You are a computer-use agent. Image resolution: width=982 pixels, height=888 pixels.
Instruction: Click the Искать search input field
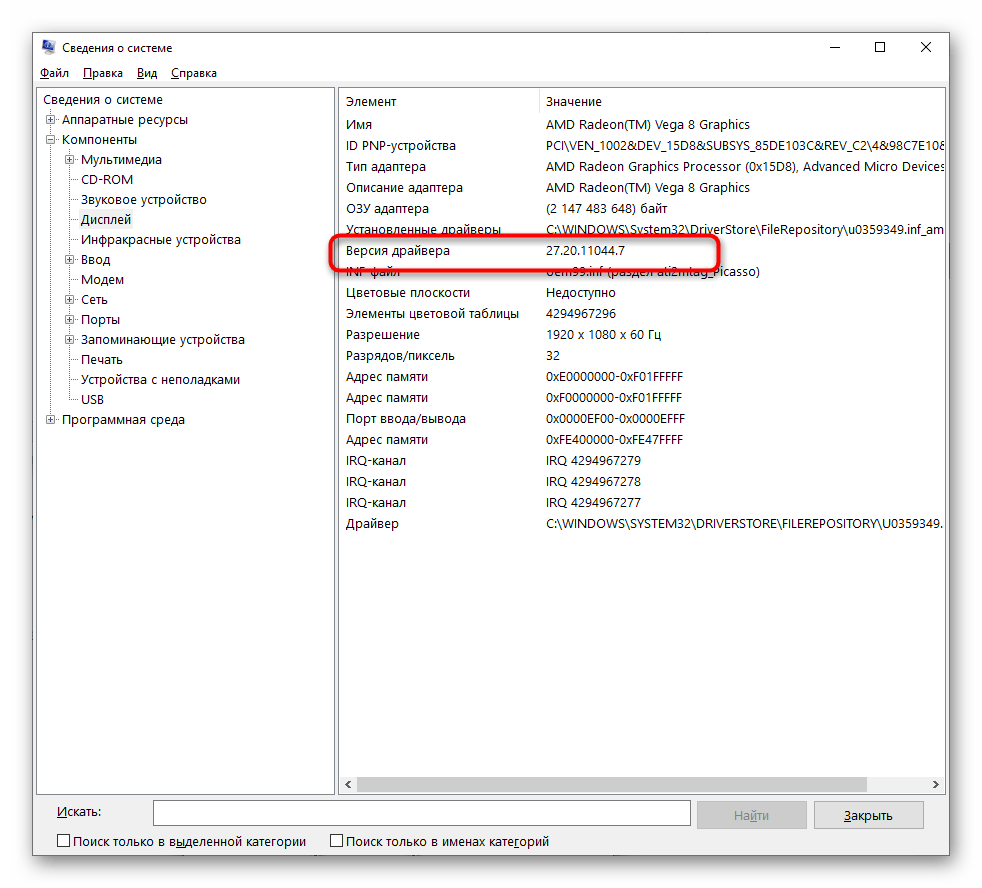pyautogui.click(x=421, y=812)
